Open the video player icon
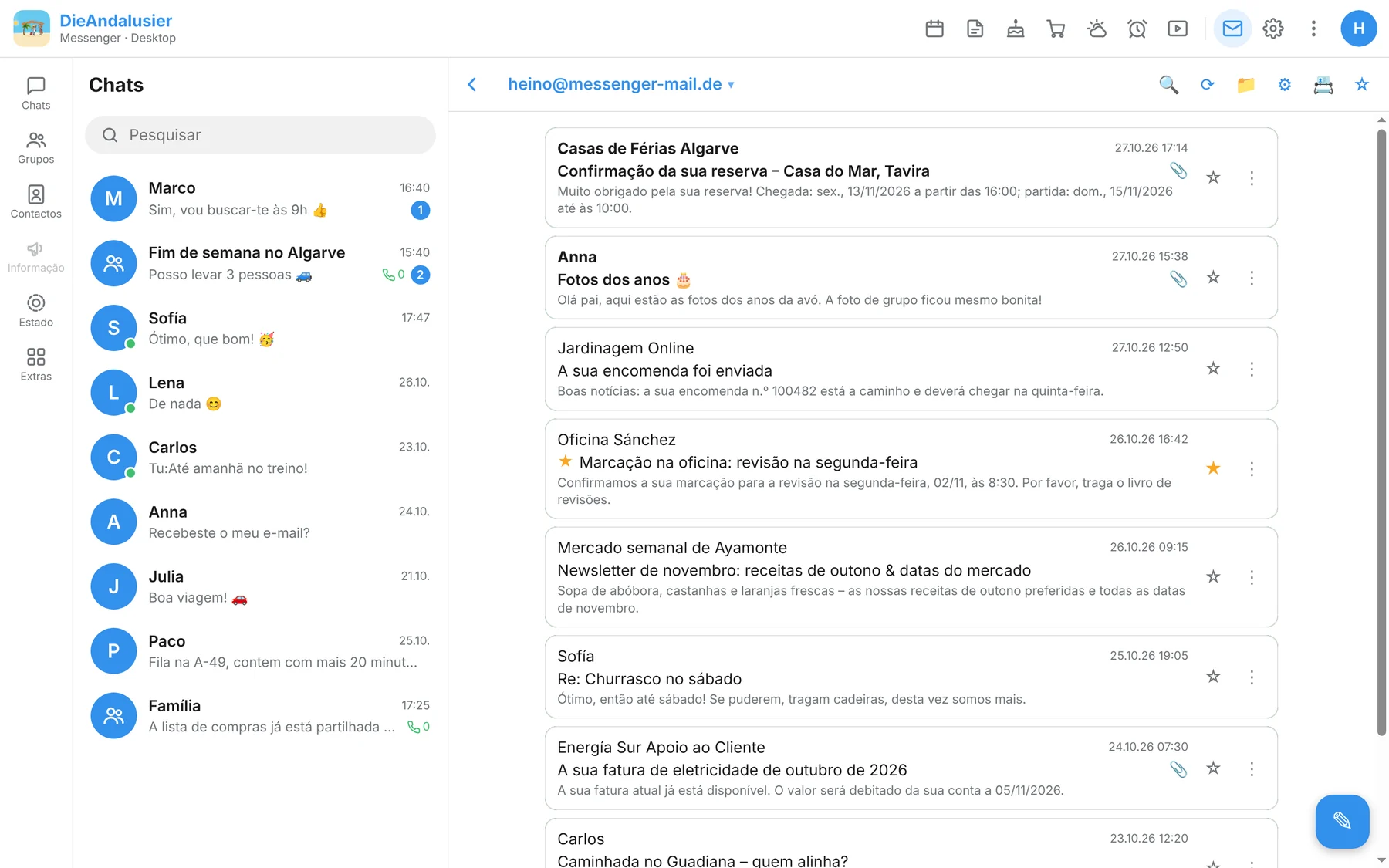The height and width of the screenshot is (868, 1389). [x=1178, y=29]
